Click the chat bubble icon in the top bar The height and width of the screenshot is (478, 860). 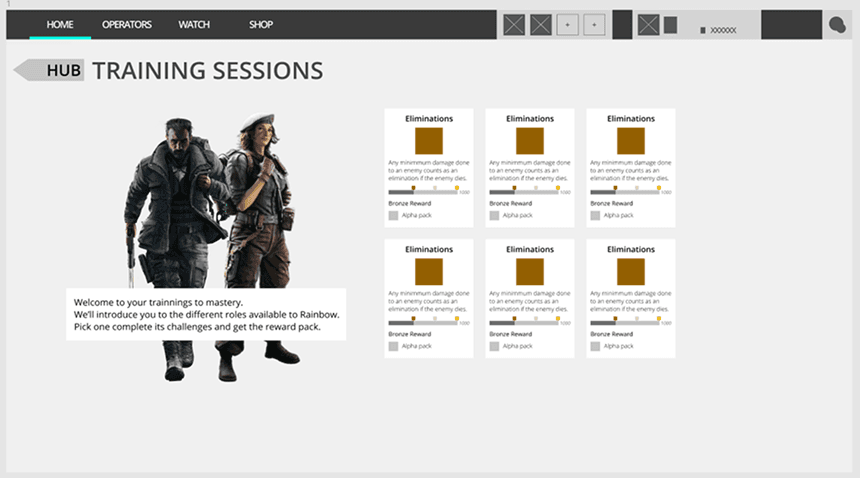pos(837,25)
